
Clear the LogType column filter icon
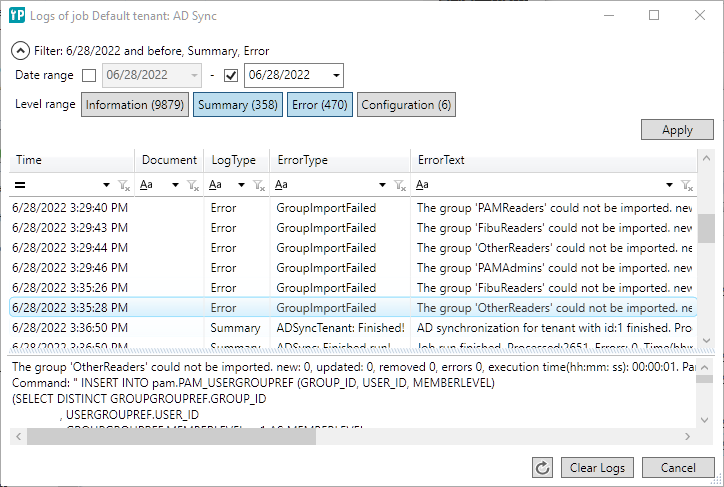pos(259,185)
